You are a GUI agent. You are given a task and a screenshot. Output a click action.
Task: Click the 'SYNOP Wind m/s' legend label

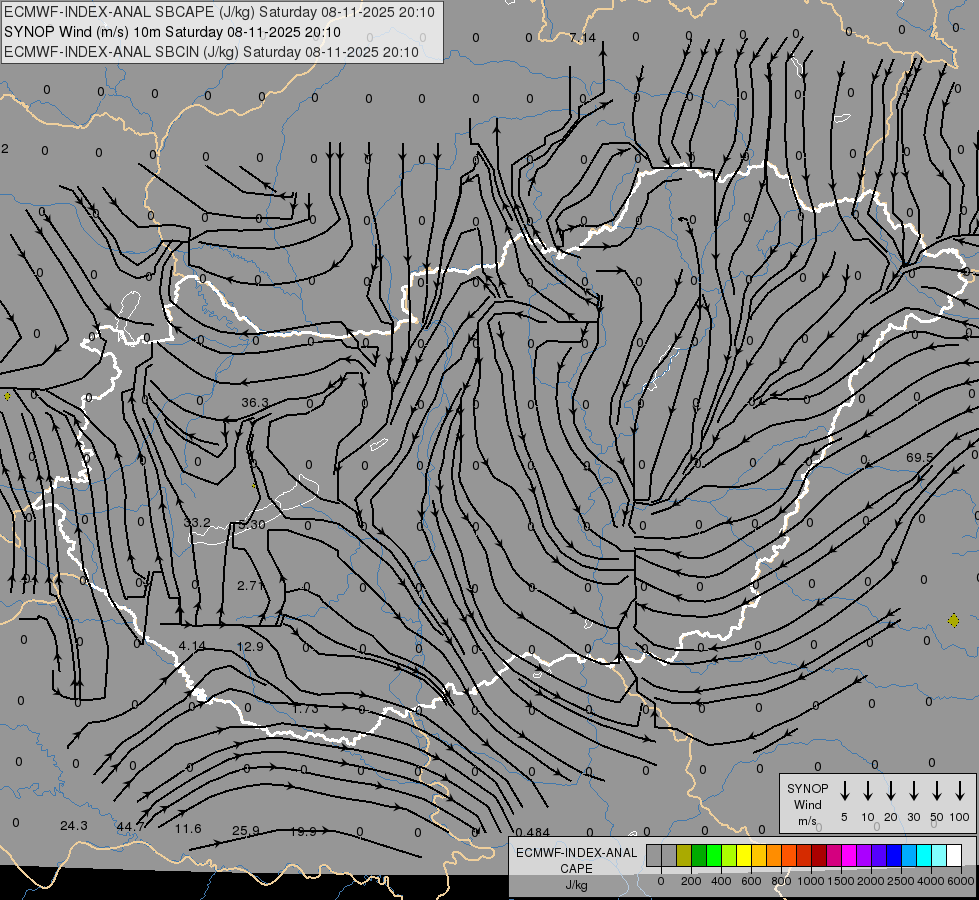tap(807, 804)
